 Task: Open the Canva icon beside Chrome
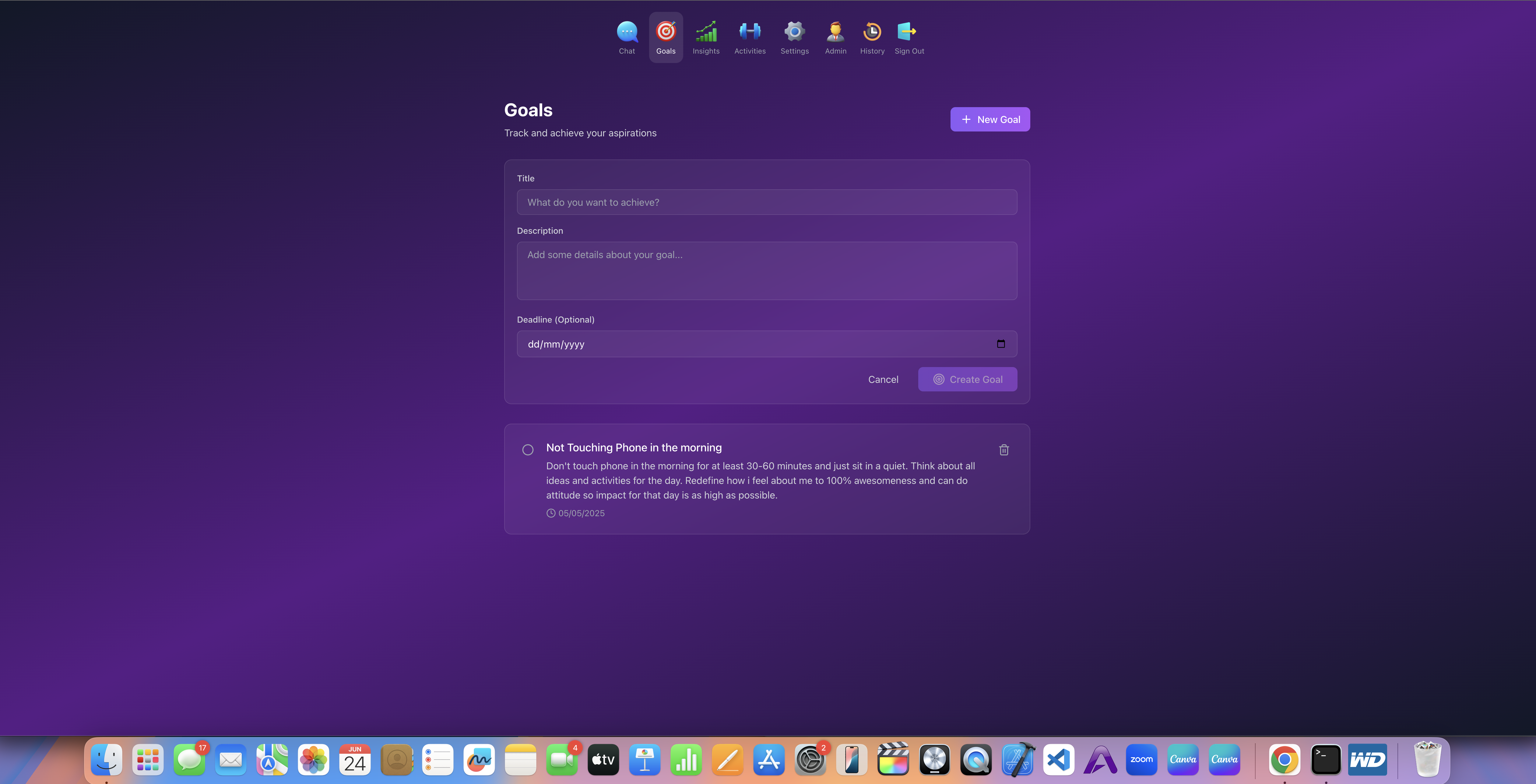(1224, 759)
